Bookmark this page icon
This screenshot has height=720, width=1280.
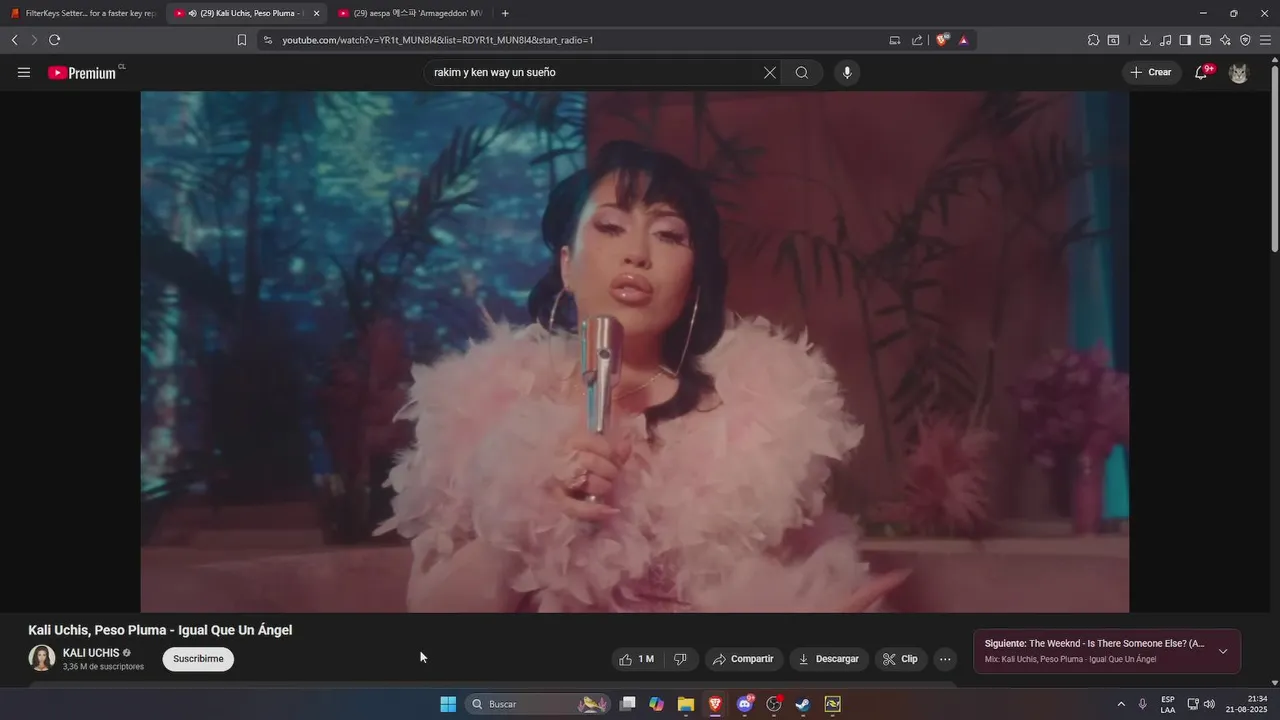242,40
